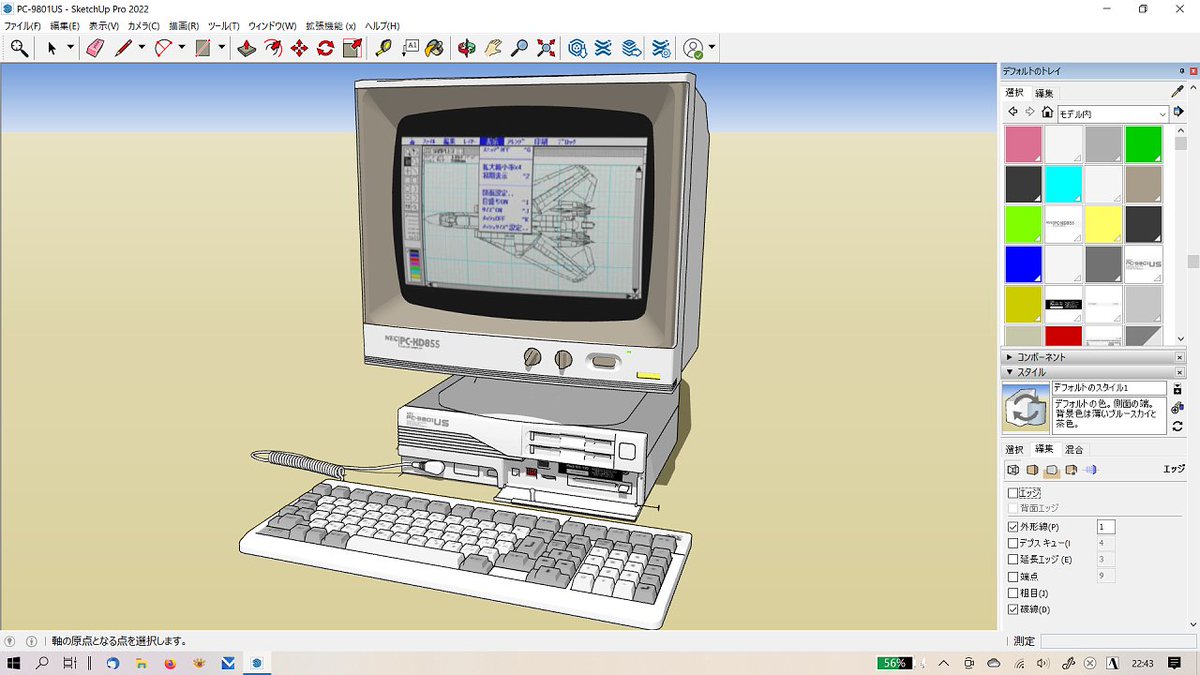Open the モデル内 materials dropdown
This screenshot has width=1200, height=675.
point(1113,114)
